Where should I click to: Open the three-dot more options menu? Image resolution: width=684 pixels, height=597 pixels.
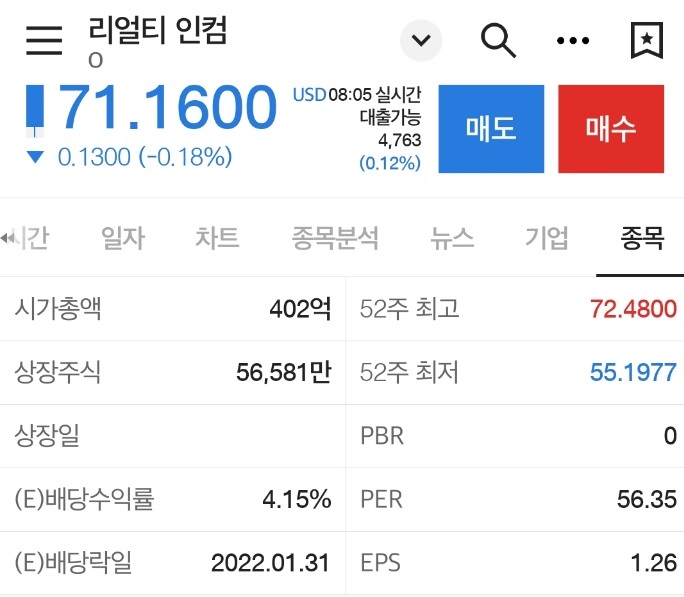(573, 41)
